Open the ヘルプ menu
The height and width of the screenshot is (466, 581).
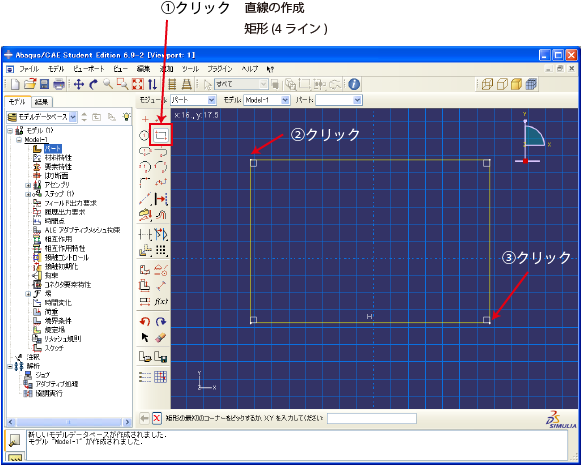pyautogui.click(x=250, y=69)
